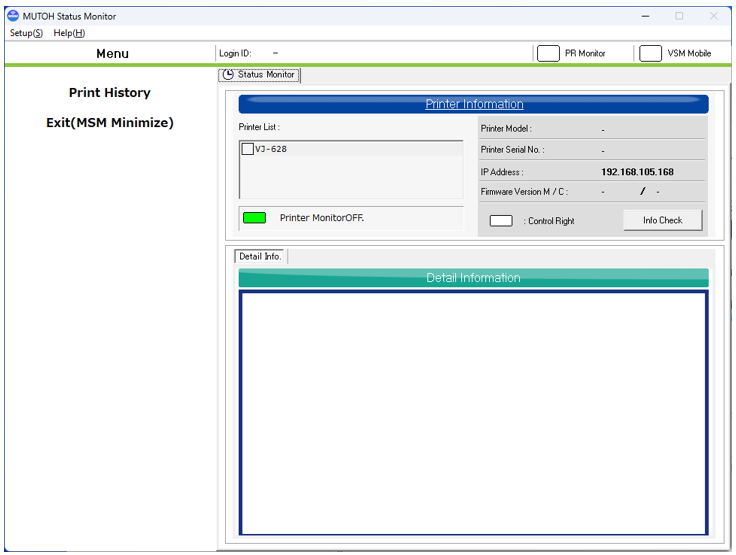Click the Firmware Version M / C label

[x=524, y=192]
